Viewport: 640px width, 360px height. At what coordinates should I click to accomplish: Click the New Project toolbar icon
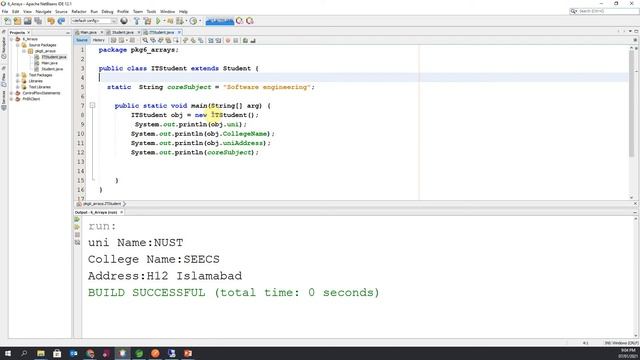pyautogui.click(x=17, y=21)
